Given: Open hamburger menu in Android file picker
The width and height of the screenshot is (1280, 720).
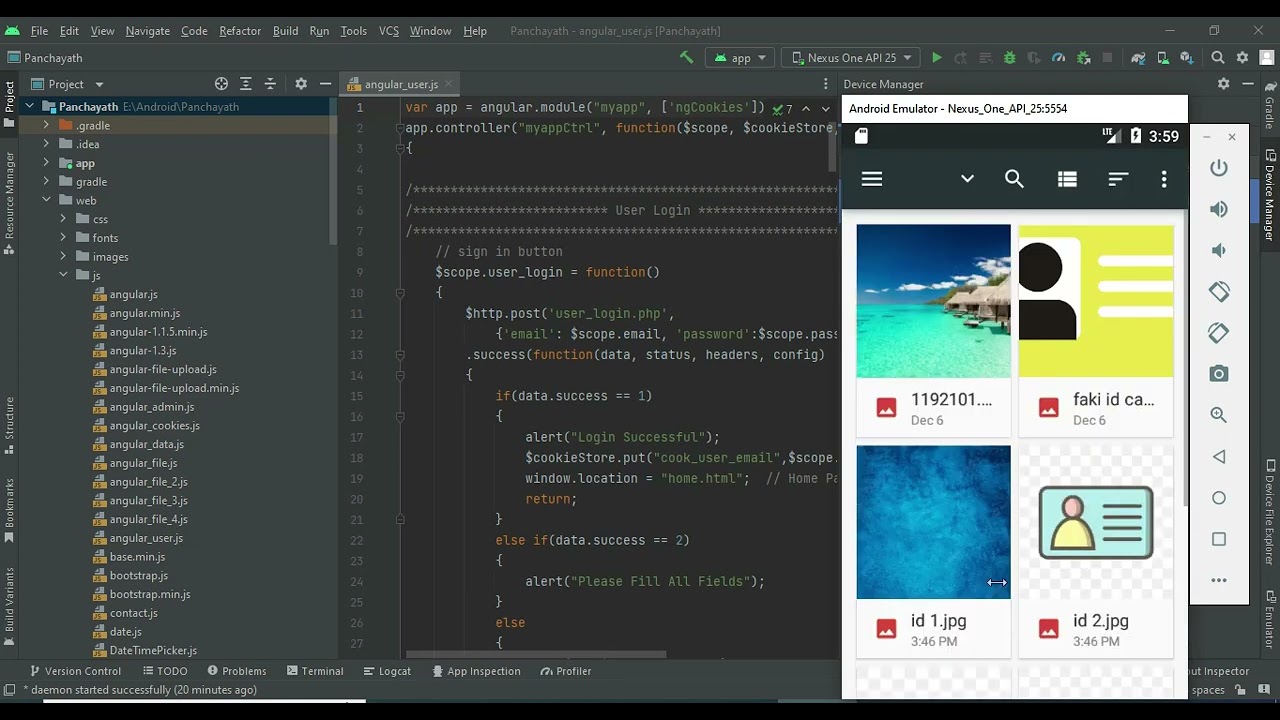Looking at the screenshot, I should click(x=872, y=179).
